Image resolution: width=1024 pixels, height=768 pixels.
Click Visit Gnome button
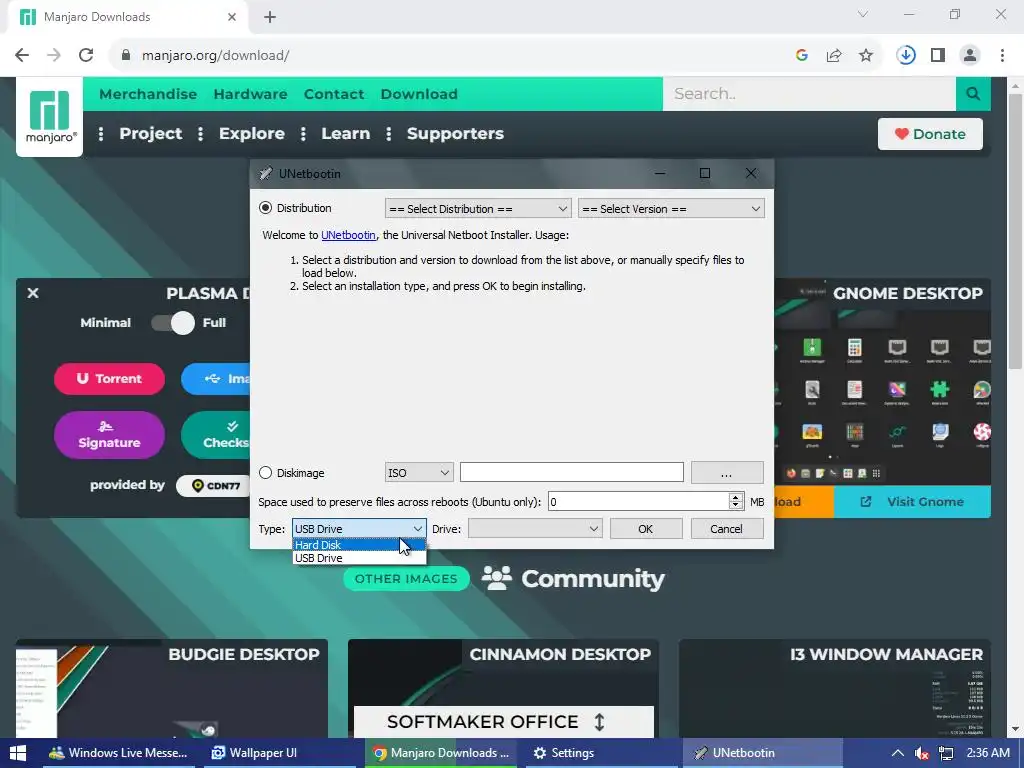point(912,502)
